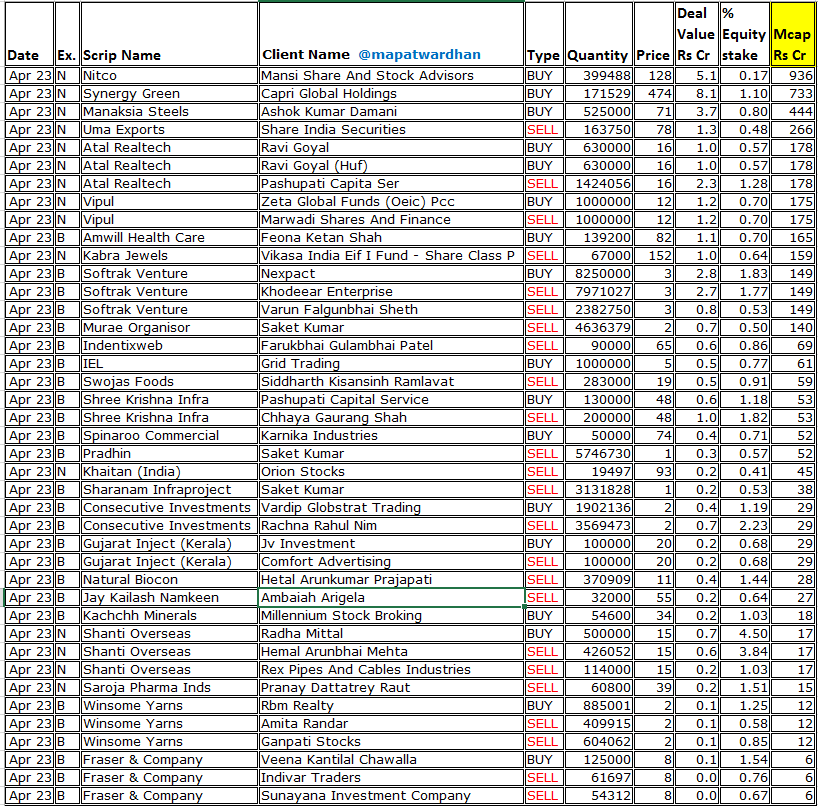Select Ravi Goyal (Huf) client cell
Image resolution: width=818 pixels, height=806 pixels.
click(391, 166)
